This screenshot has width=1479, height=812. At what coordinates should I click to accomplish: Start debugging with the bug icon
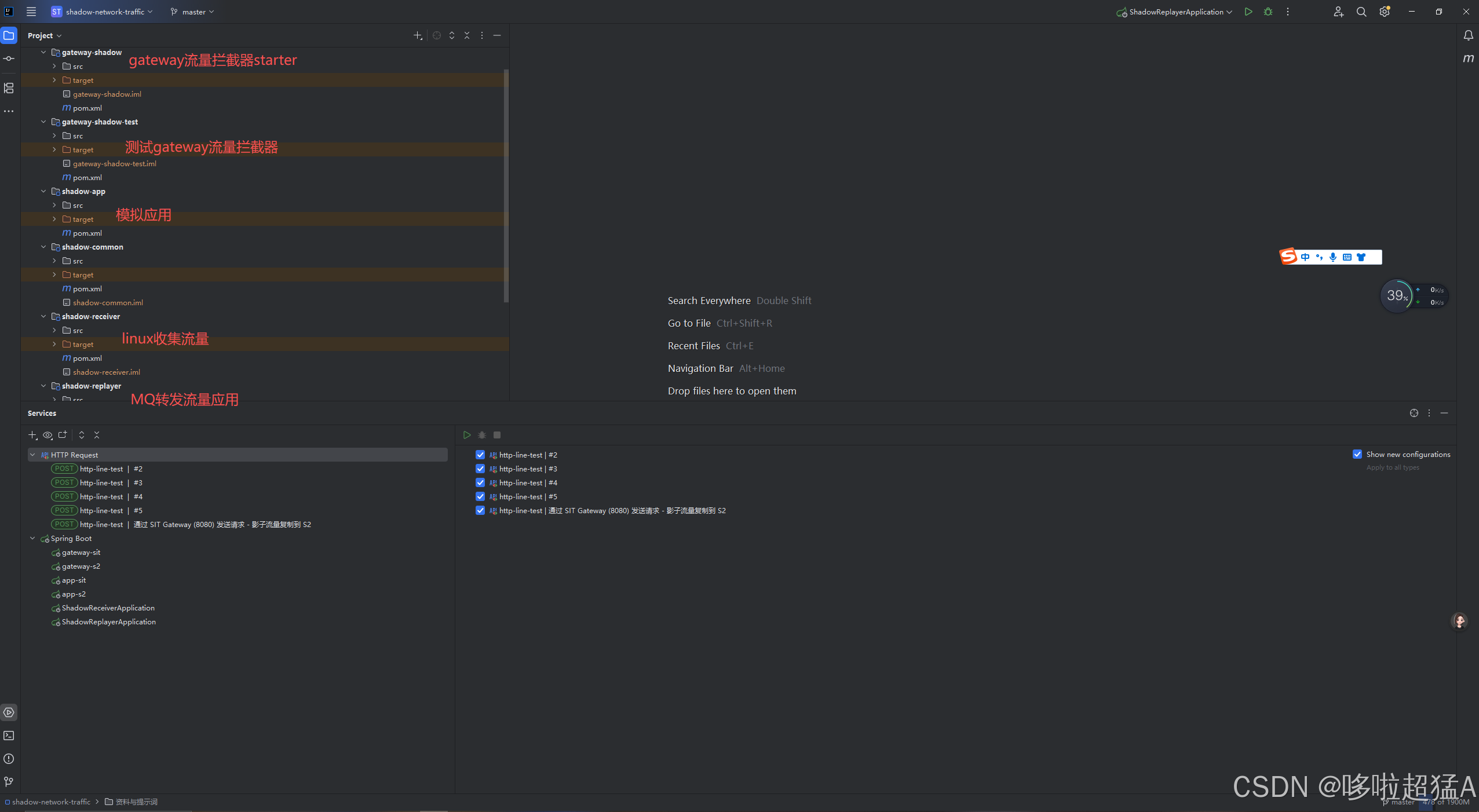point(1268,12)
